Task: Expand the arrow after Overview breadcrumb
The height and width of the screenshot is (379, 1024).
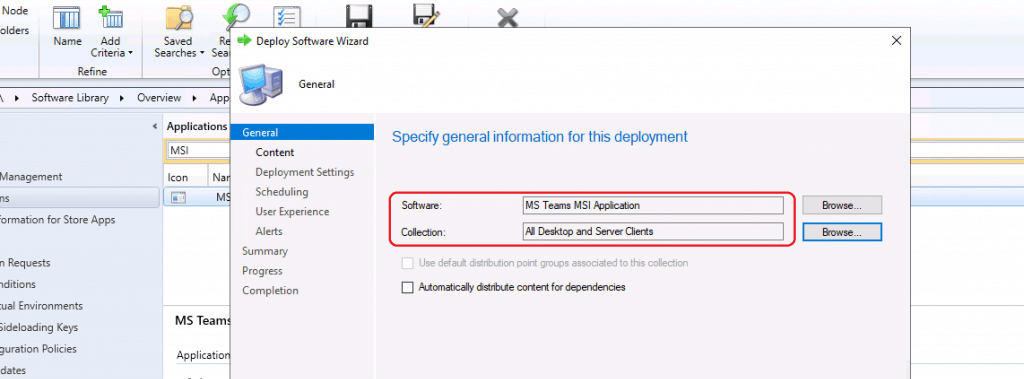Action: point(195,98)
